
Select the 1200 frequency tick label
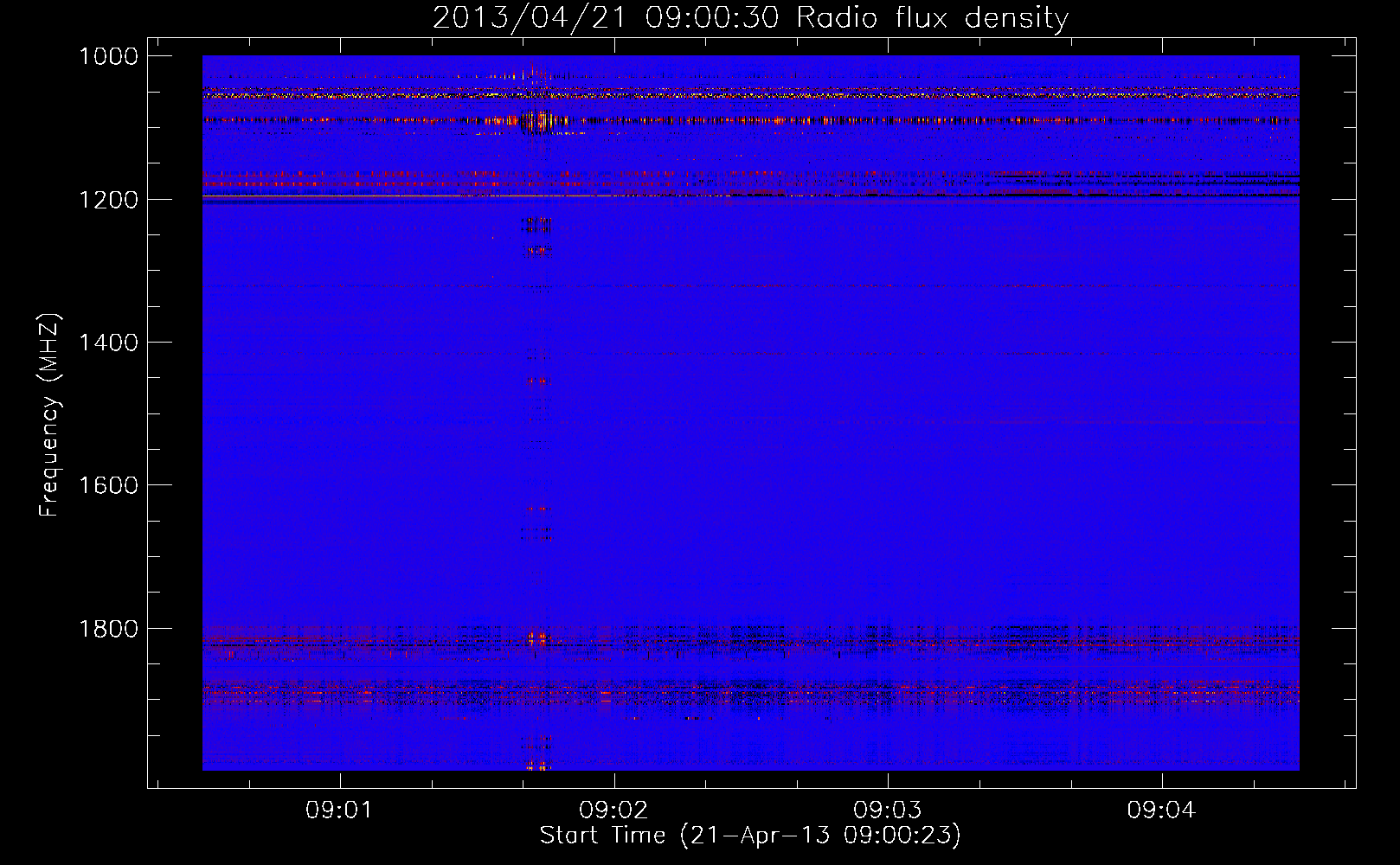pos(108,200)
